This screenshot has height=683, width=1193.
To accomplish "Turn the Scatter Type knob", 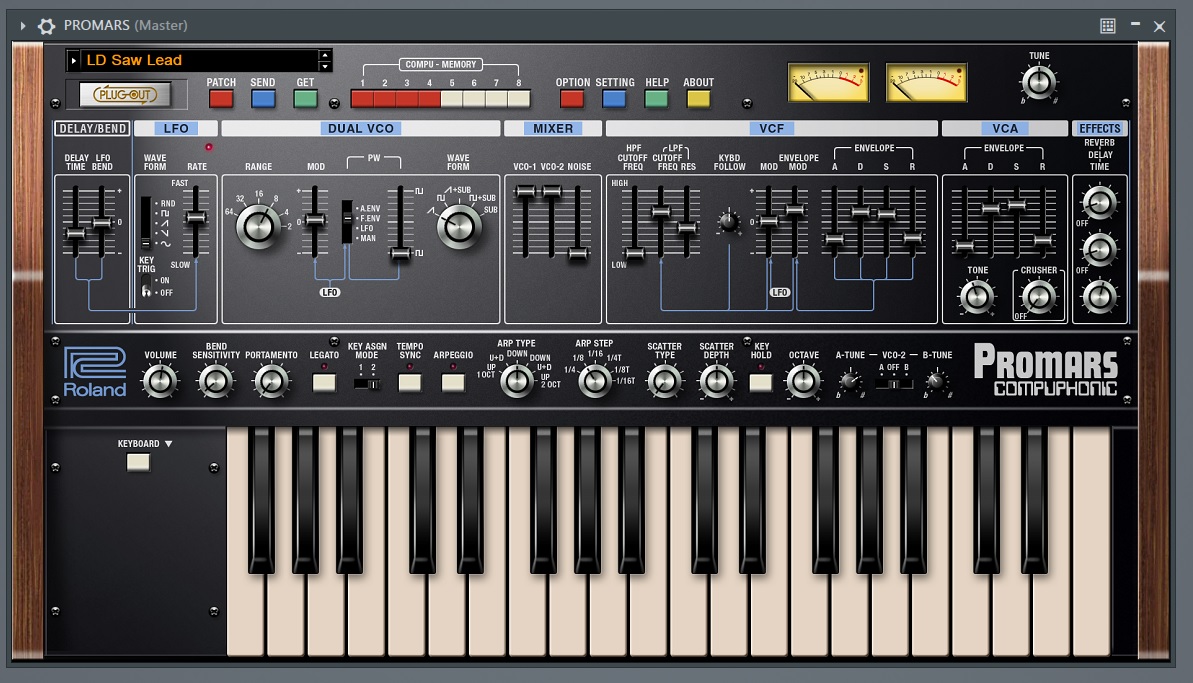I will pos(664,381).
